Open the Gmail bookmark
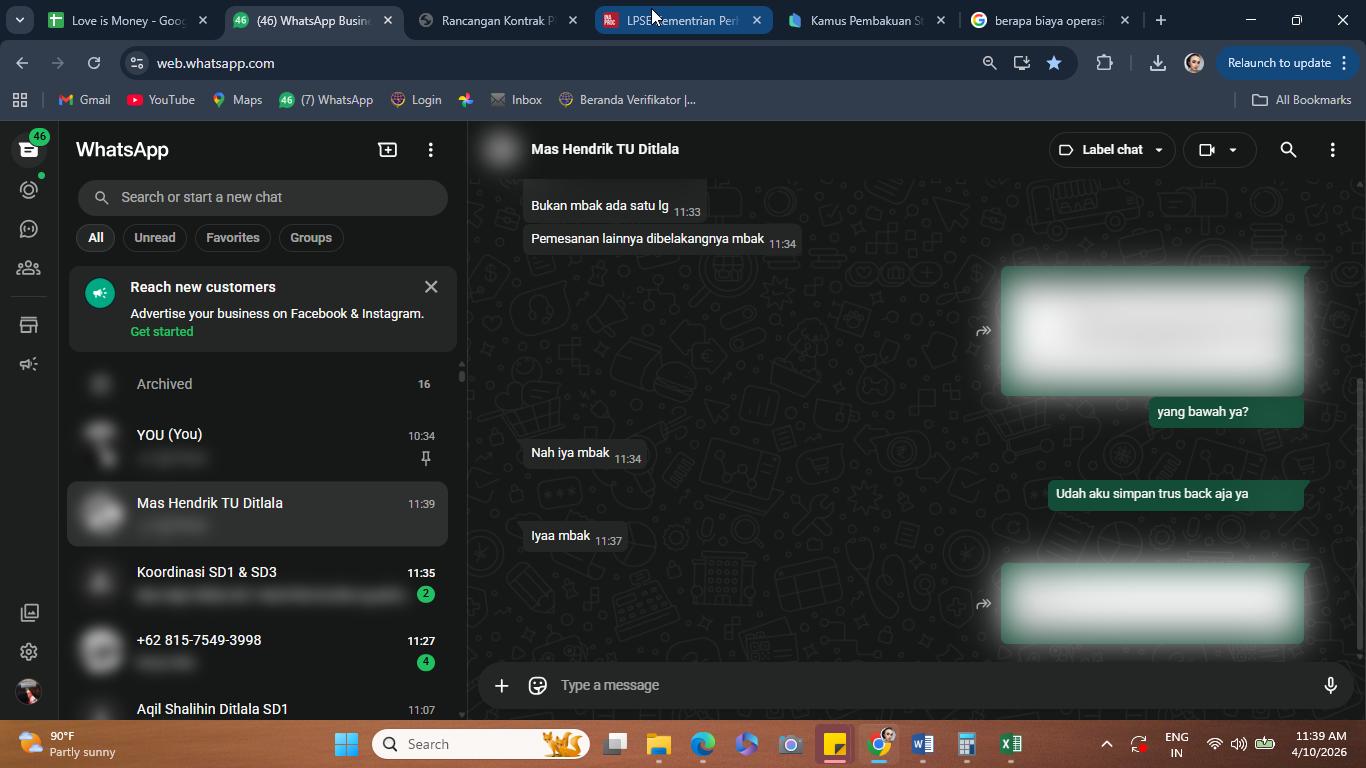Viewport: 1366px width, 768px height. [85, 100]
